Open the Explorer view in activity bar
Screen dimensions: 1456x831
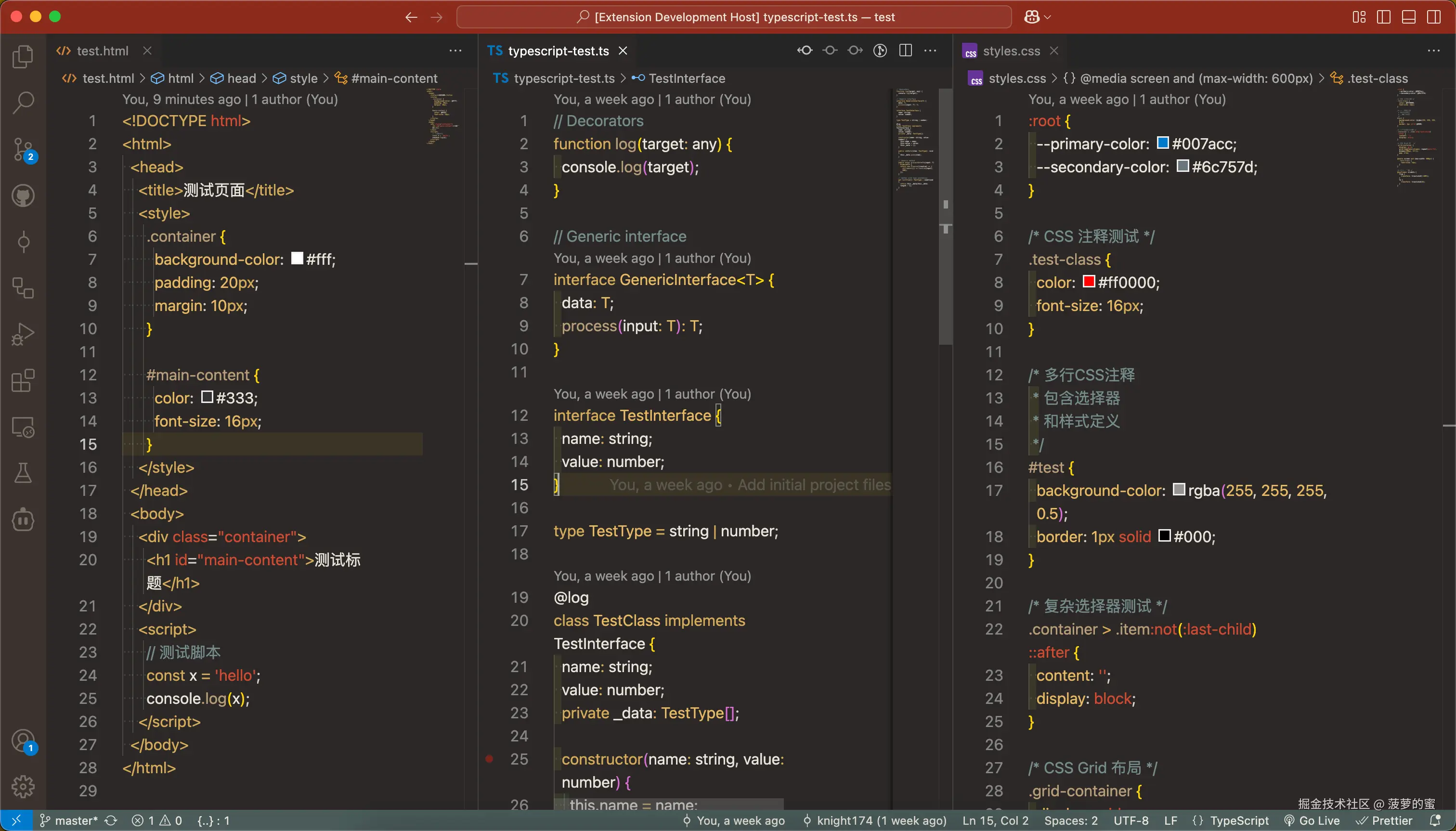pos(23,56)
